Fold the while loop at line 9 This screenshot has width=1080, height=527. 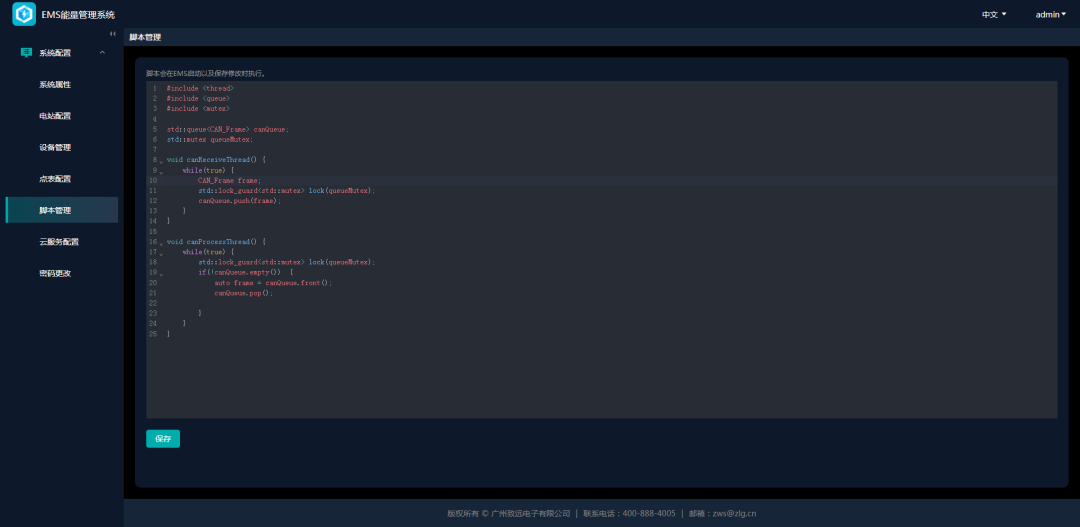161,171
